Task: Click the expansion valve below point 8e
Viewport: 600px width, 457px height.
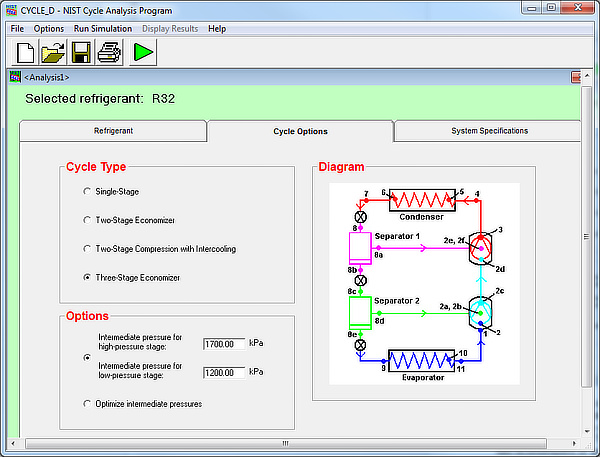Action: point(360,345)
